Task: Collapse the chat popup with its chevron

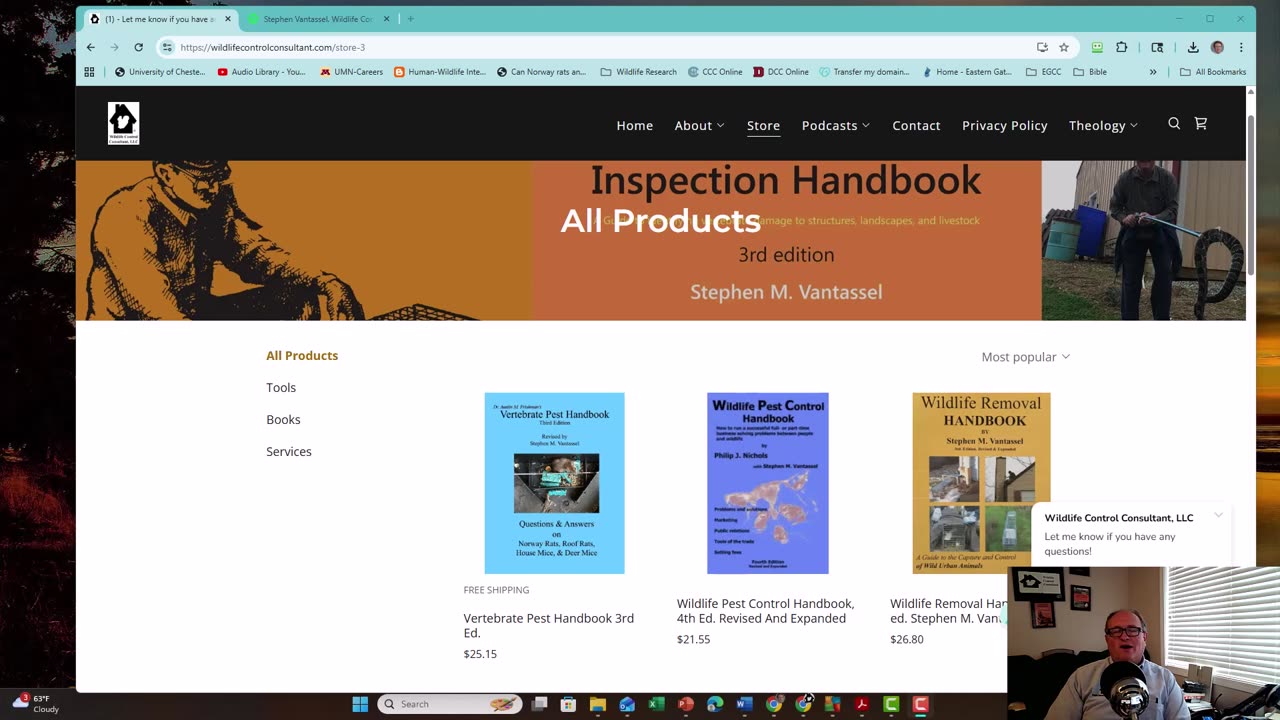Action: tap(1218, 516)
